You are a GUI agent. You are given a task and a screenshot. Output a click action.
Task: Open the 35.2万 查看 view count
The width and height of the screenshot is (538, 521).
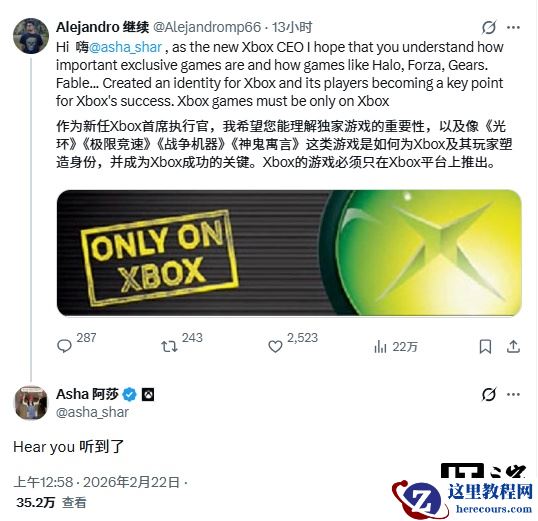(51, 502)
